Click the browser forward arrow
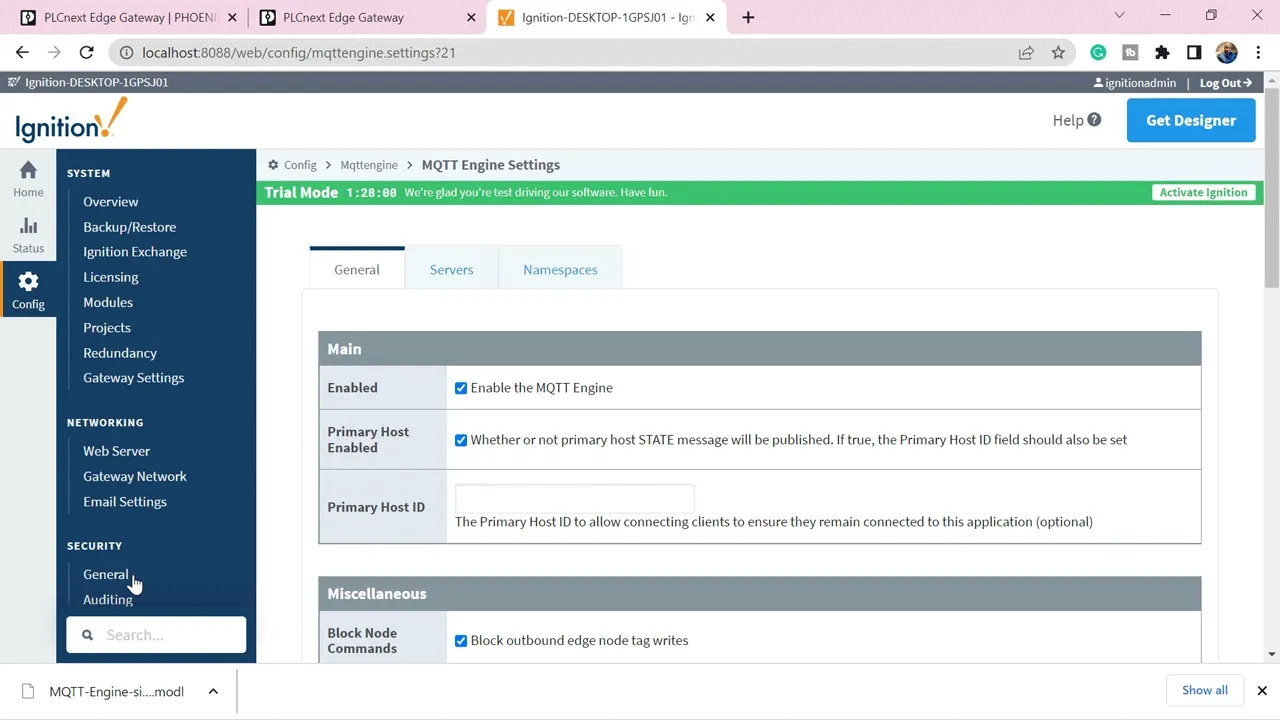This screenshot has height=720, width=1280. pyautogui.click(x=54, y=53)
